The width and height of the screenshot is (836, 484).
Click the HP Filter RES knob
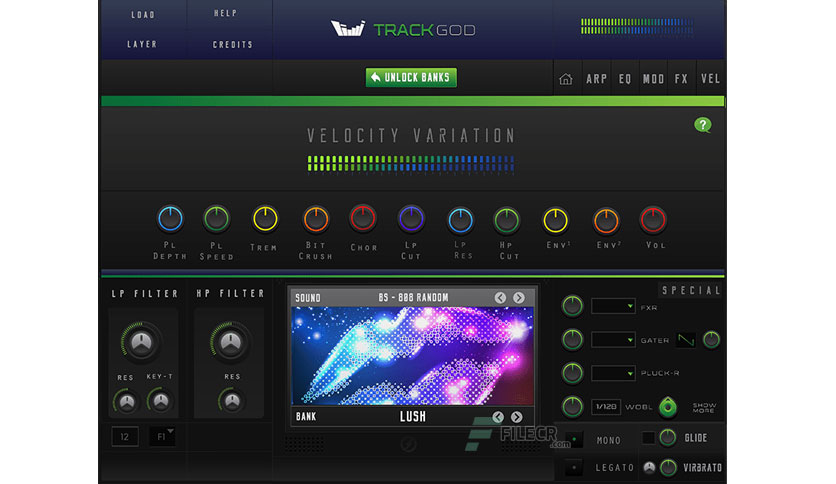pyautogui.click(x=232, y=401)
